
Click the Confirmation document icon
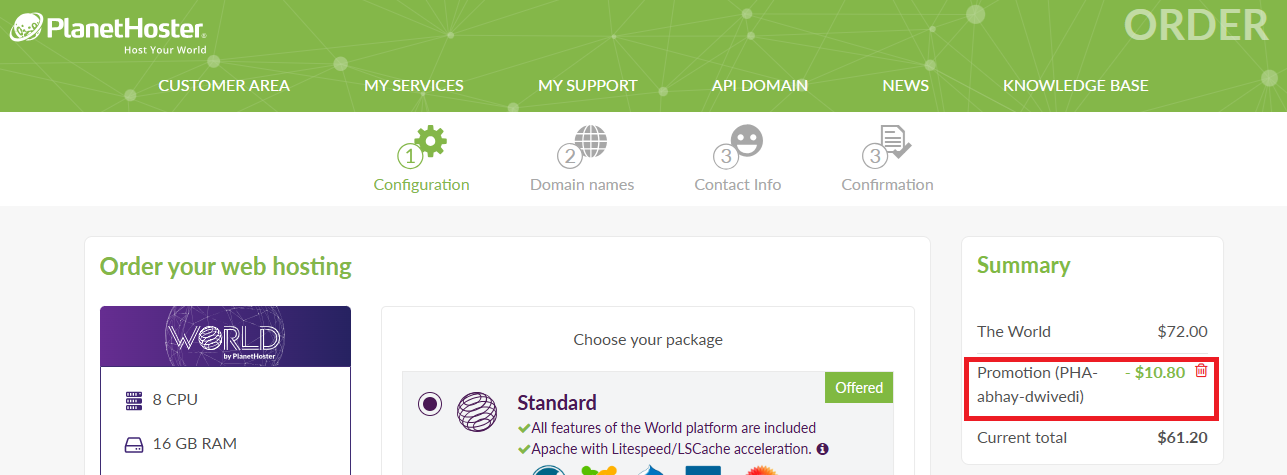pyautogui.click(x=896, y=142)
